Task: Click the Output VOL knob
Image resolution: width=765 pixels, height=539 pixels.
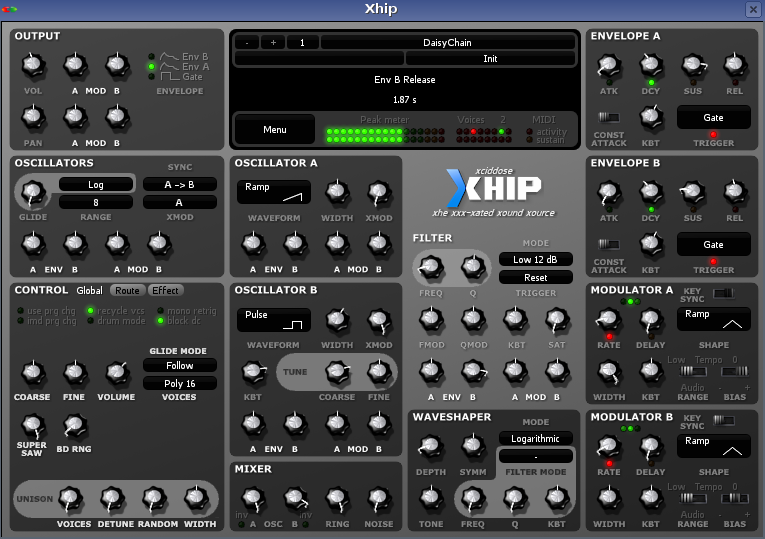Action: tap(33, 65)
